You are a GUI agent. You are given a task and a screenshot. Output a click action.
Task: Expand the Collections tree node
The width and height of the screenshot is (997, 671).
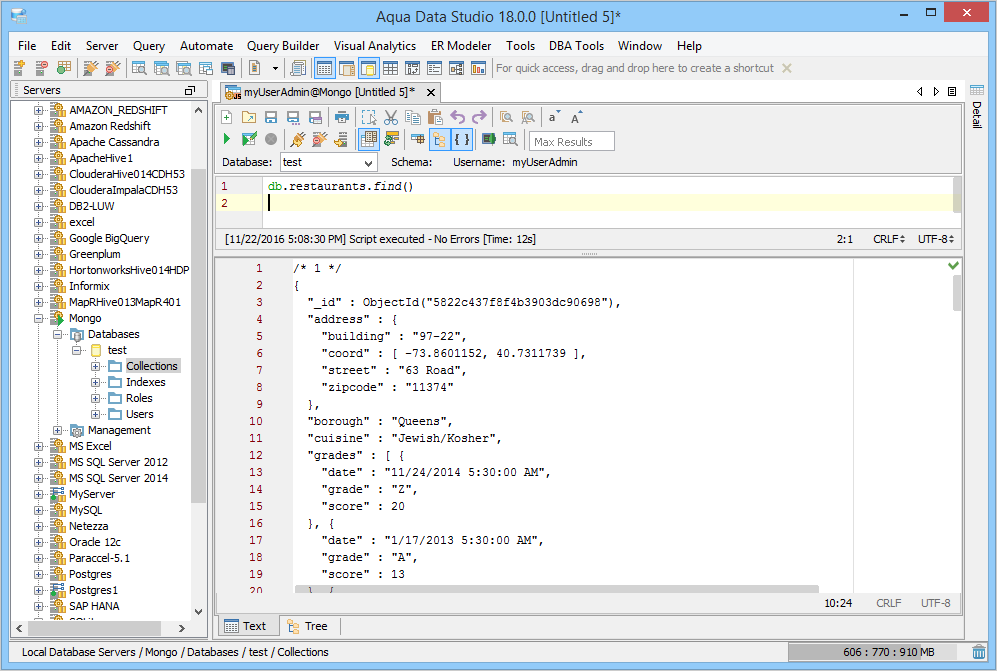click(97, 367)
